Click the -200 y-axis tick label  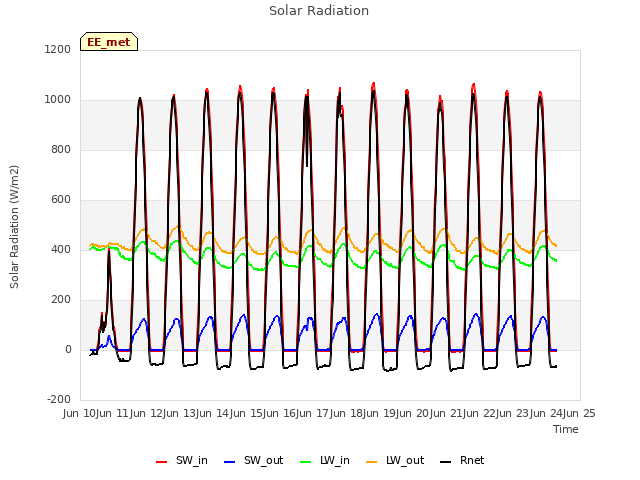click(59, 399)
